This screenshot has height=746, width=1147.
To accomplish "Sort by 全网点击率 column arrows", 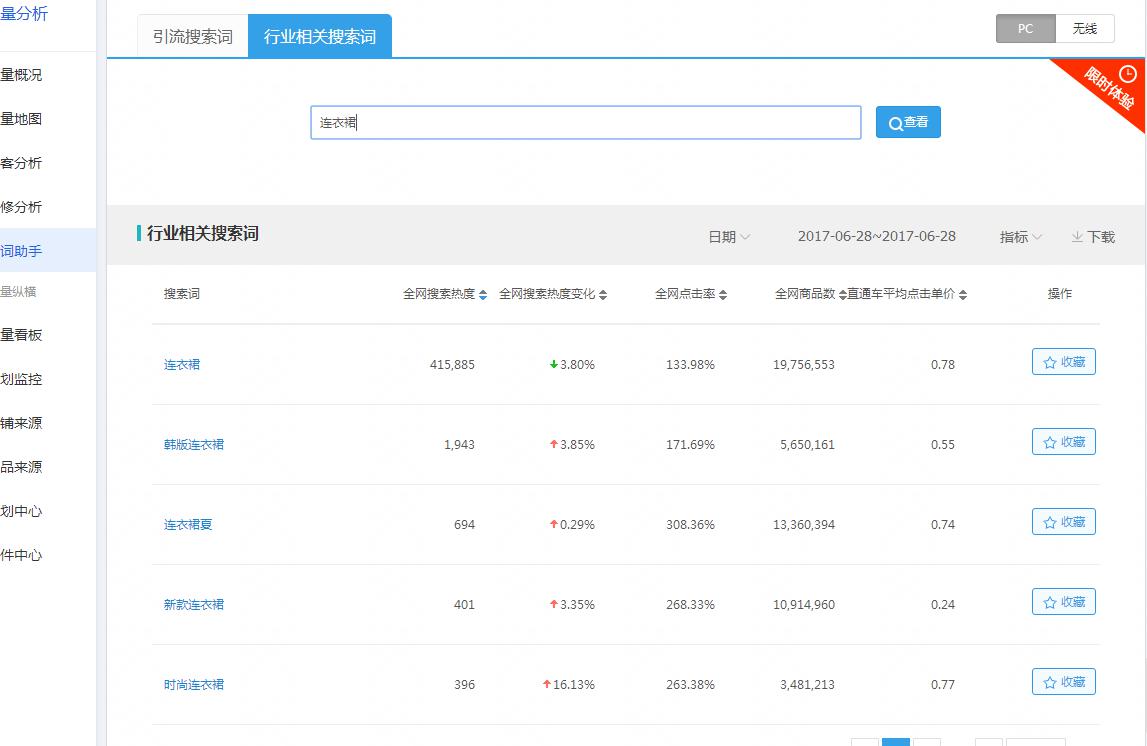I will coord(723,295).
